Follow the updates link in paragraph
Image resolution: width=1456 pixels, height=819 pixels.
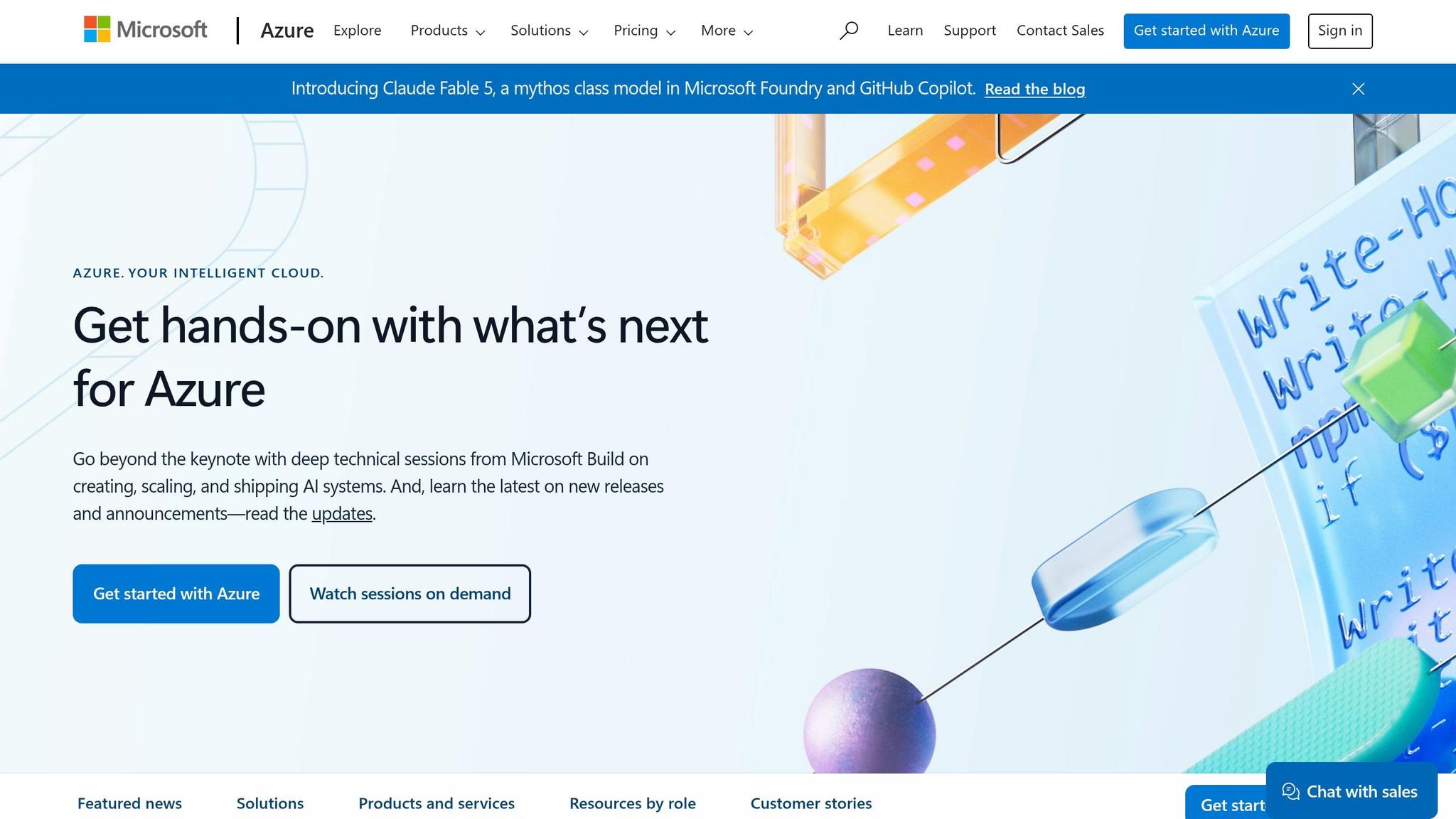342,513
